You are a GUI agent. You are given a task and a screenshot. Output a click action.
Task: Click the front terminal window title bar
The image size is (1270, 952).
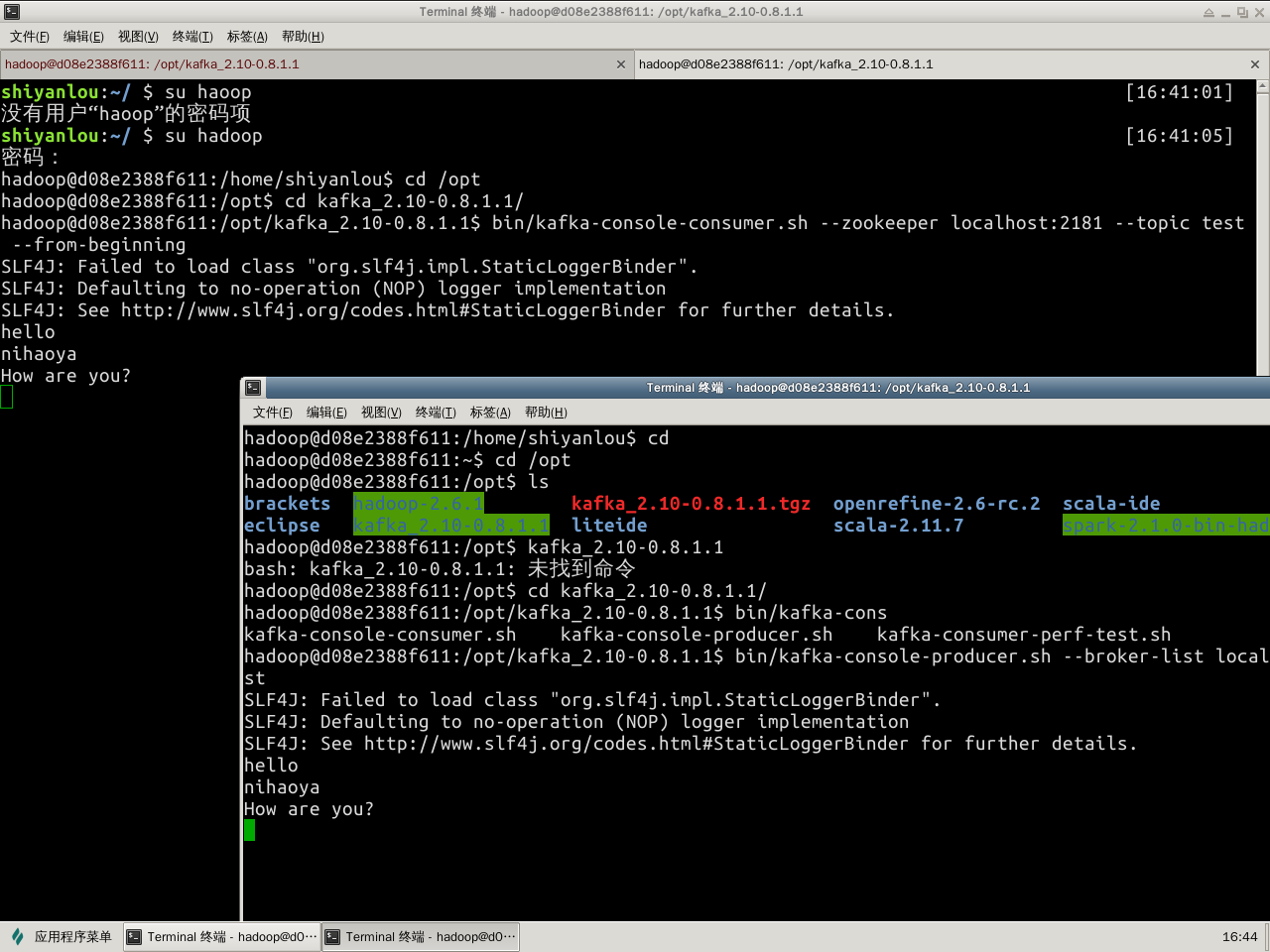tap(754, 388)
